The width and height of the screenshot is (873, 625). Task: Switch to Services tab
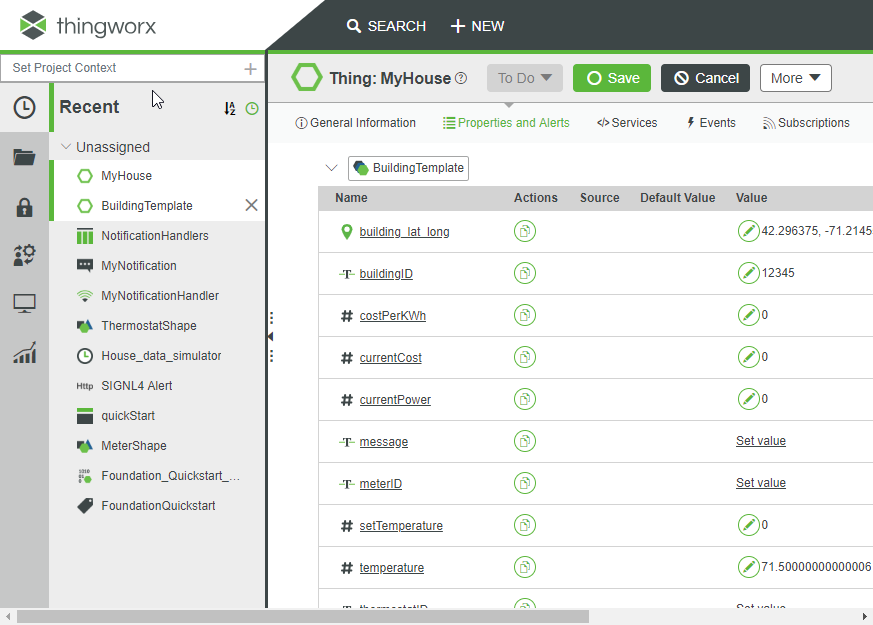(627, 123)
